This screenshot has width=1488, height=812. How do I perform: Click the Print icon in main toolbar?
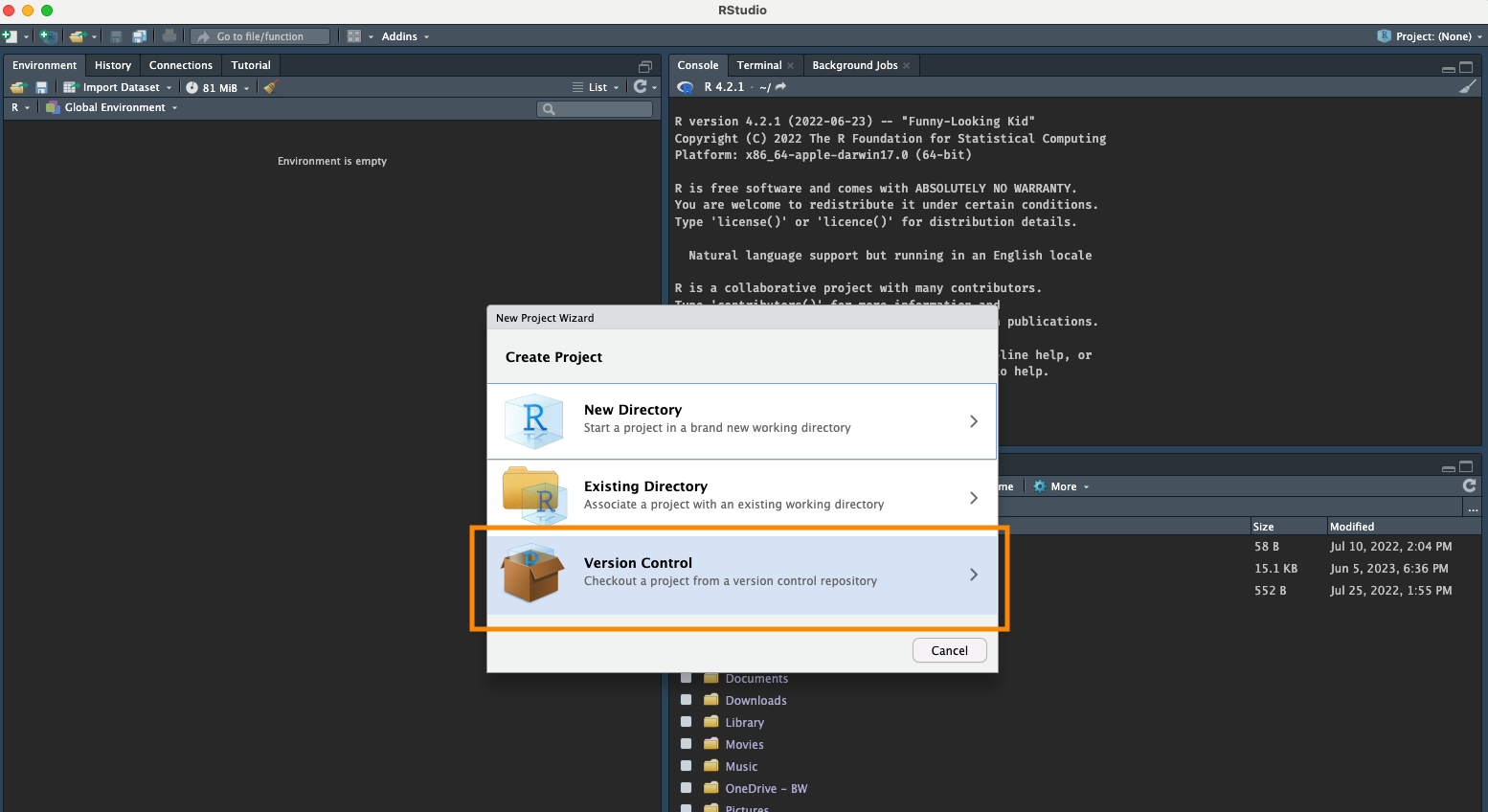click(169, 36)
